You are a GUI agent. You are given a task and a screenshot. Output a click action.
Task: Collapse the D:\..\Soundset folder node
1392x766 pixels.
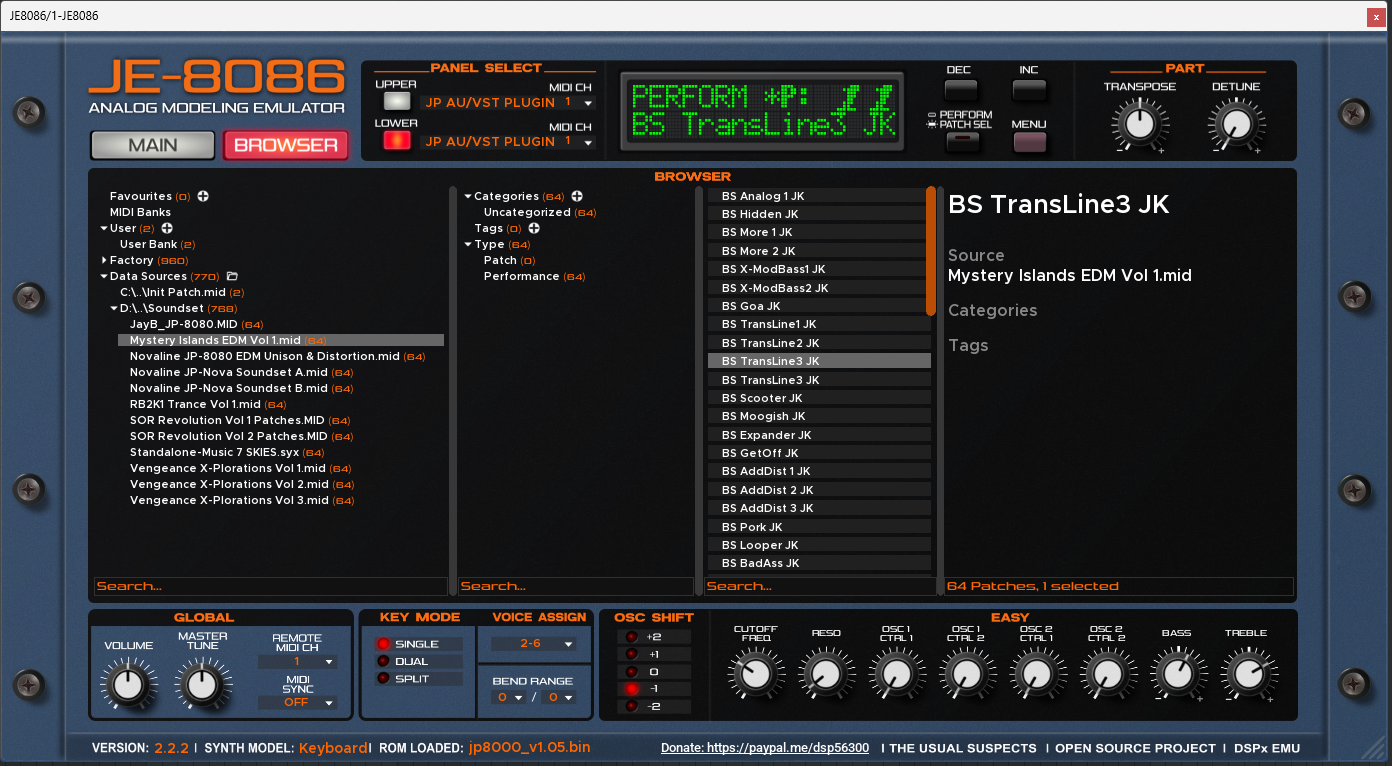tap(113, 309)
